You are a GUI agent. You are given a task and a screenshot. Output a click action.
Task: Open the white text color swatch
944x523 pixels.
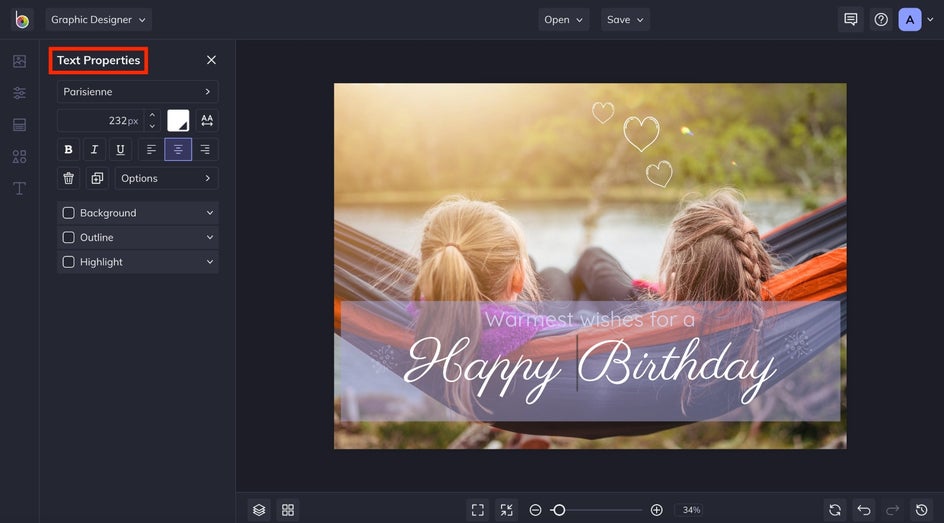pos(178,120)
